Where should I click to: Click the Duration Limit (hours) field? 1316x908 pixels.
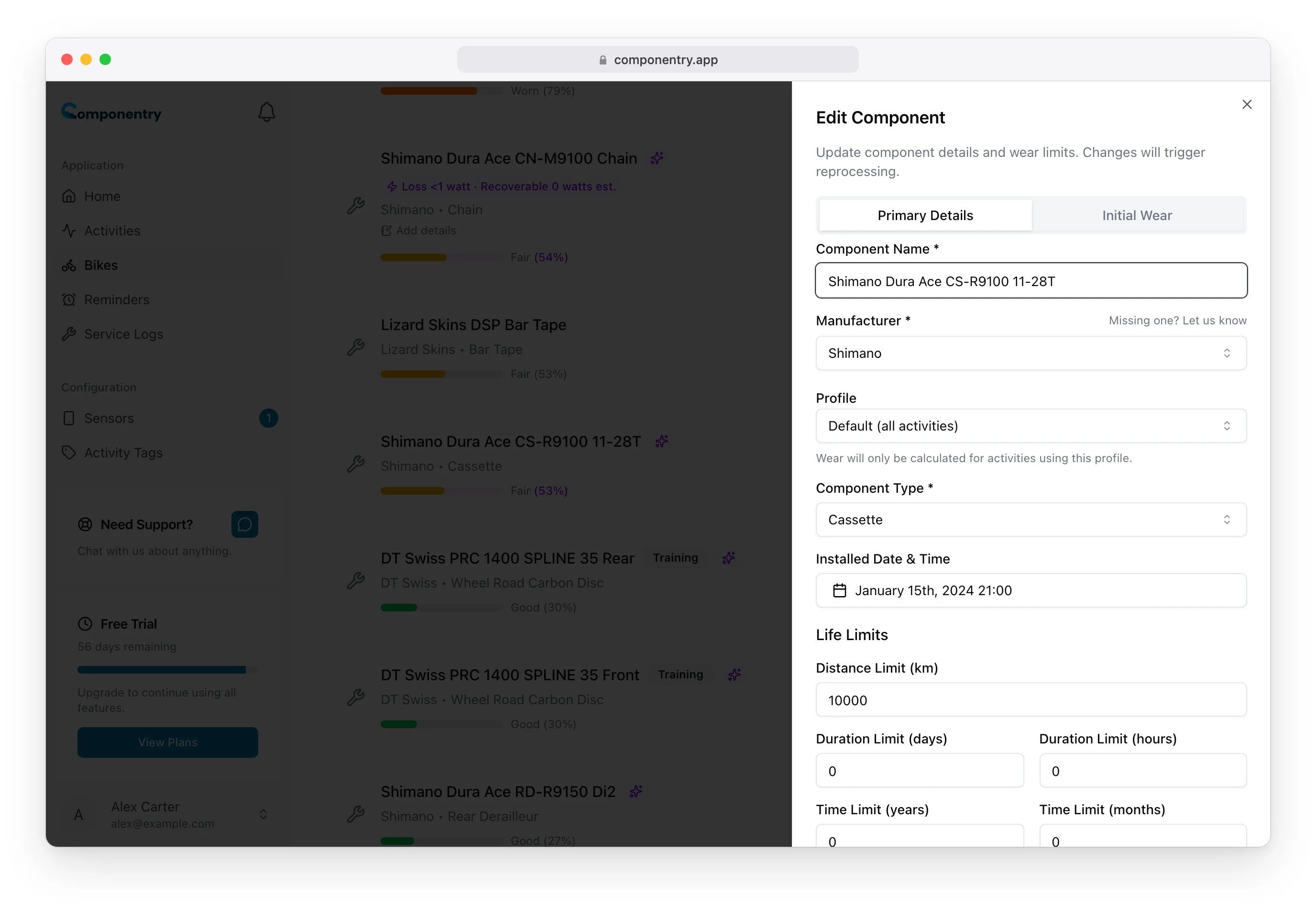point(1143,771)
